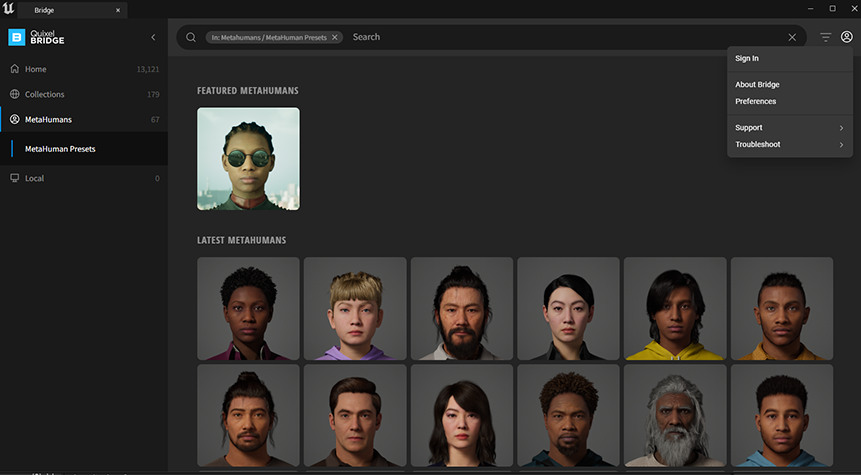The width and height of the screenshot is (861, 475).
Task: Open Collections in the sidebar
Action: tap(45, 94)
